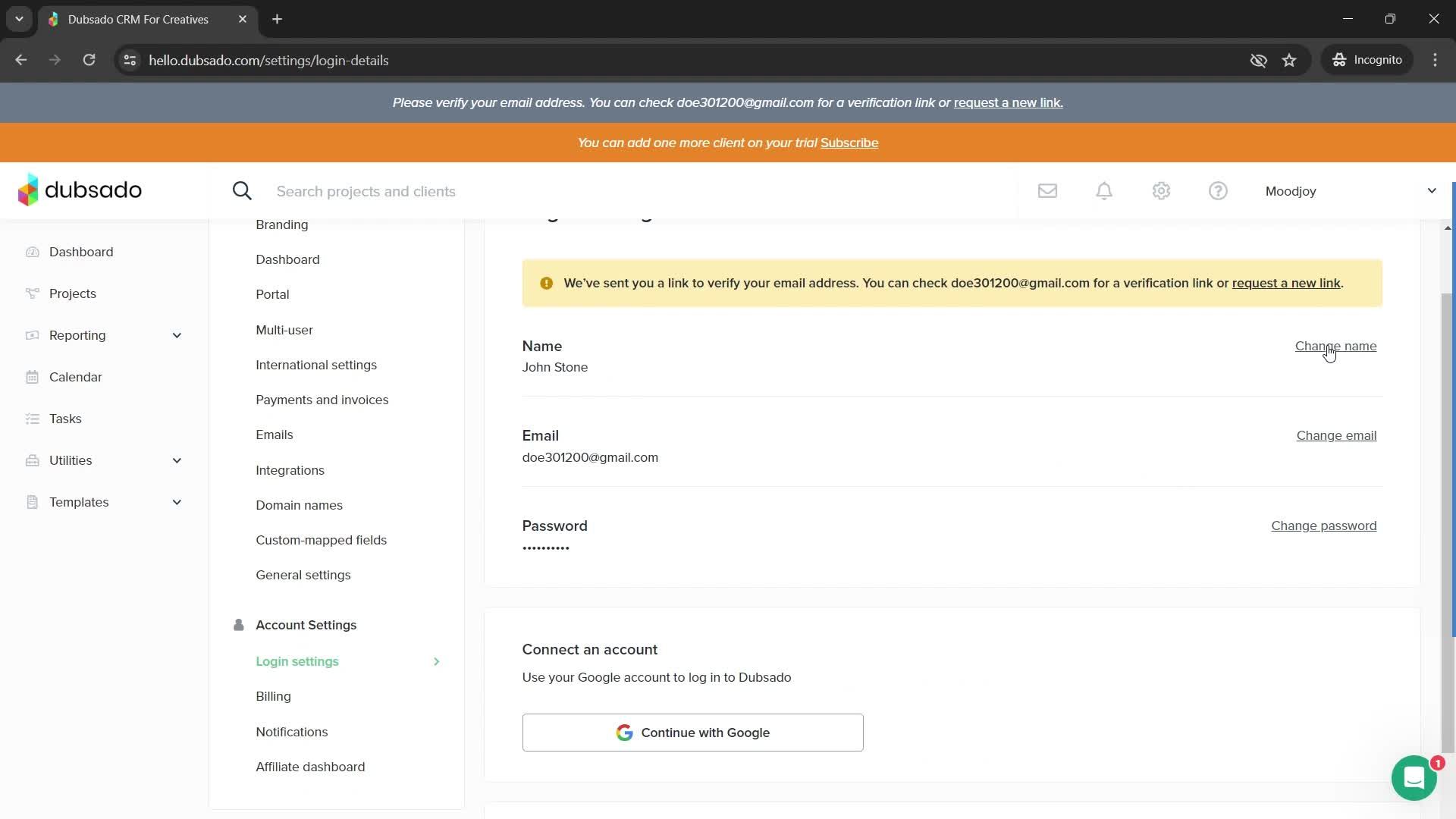This screenshot has height=819, width=1456.
Task: Open the chat support bubble
Action: coord(1414,778)
